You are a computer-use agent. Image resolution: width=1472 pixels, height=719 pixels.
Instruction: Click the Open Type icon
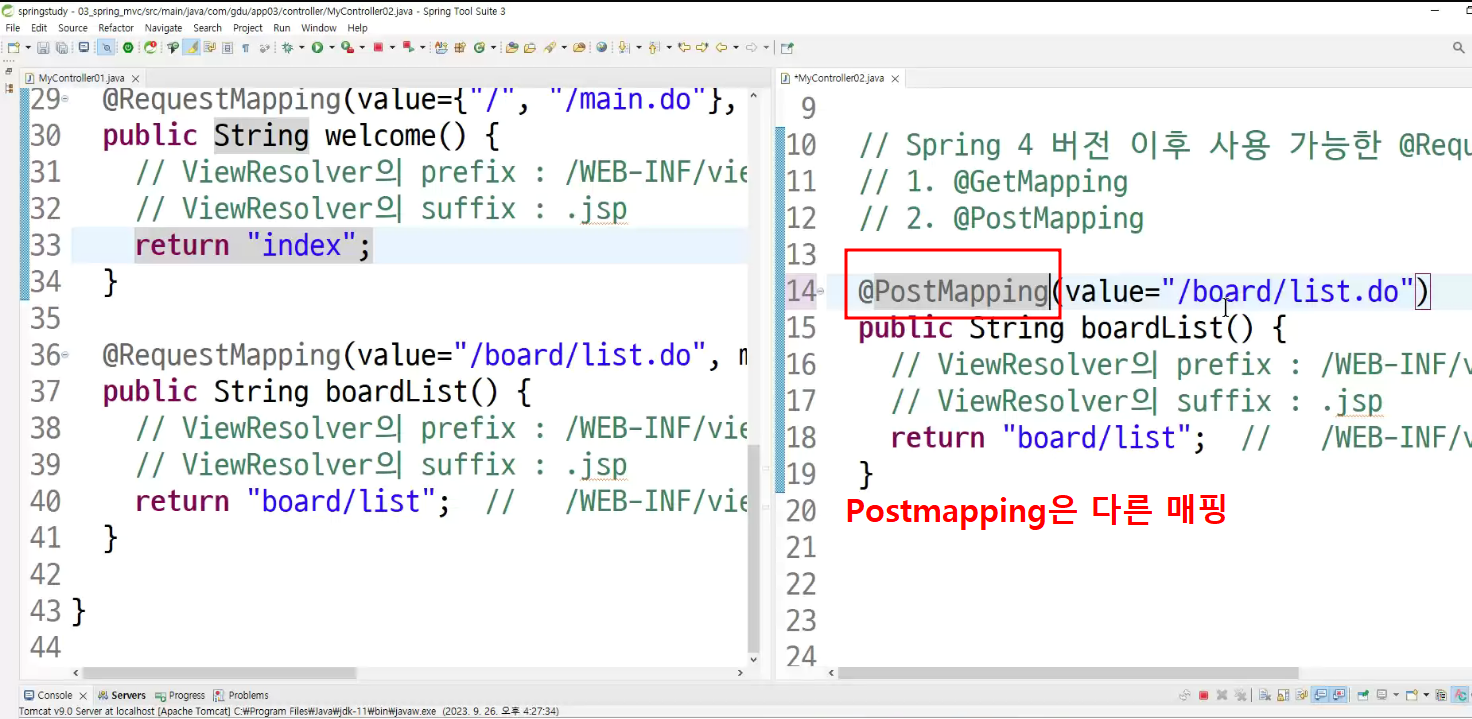pos(511,47)
